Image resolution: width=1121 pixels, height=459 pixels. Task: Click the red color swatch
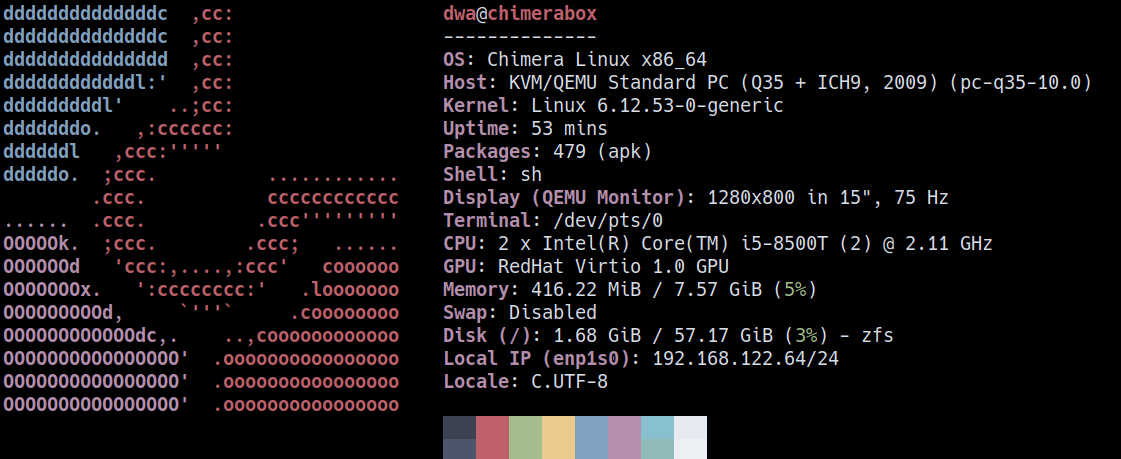tap(492, 437)
